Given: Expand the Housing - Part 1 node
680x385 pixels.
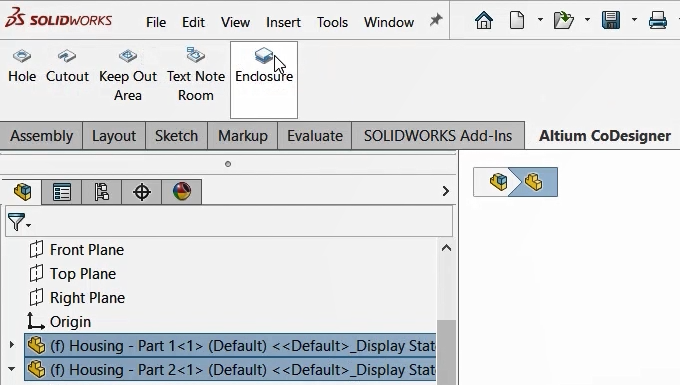Looking at the screenshot, I should point(12,345).
